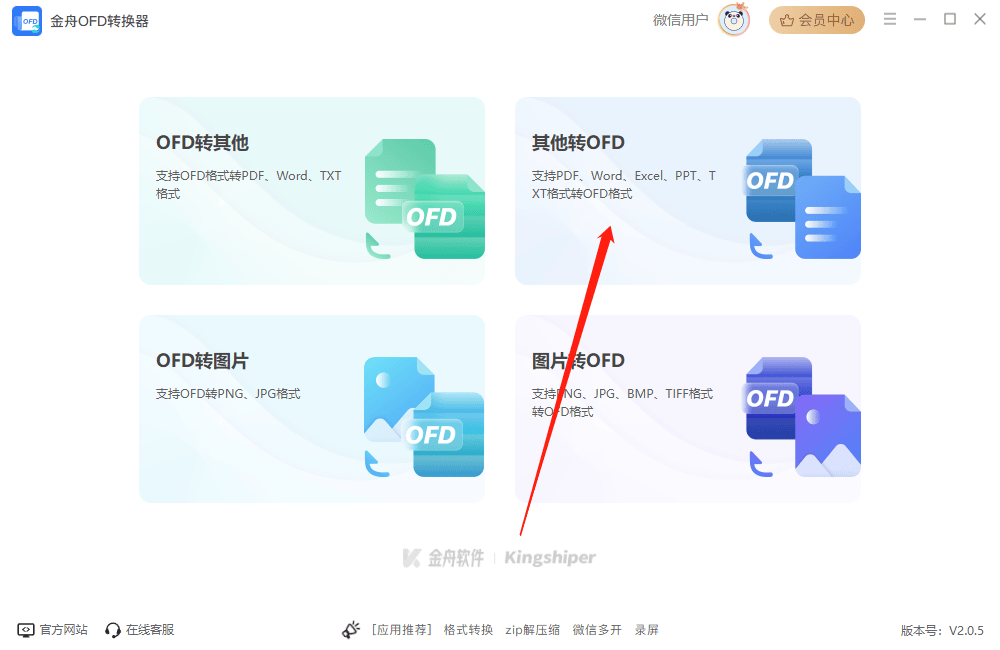Minimize the converter window
The height and width of the screenshot is (650, 1000).
pyautogui.click(x=920, y=20)
